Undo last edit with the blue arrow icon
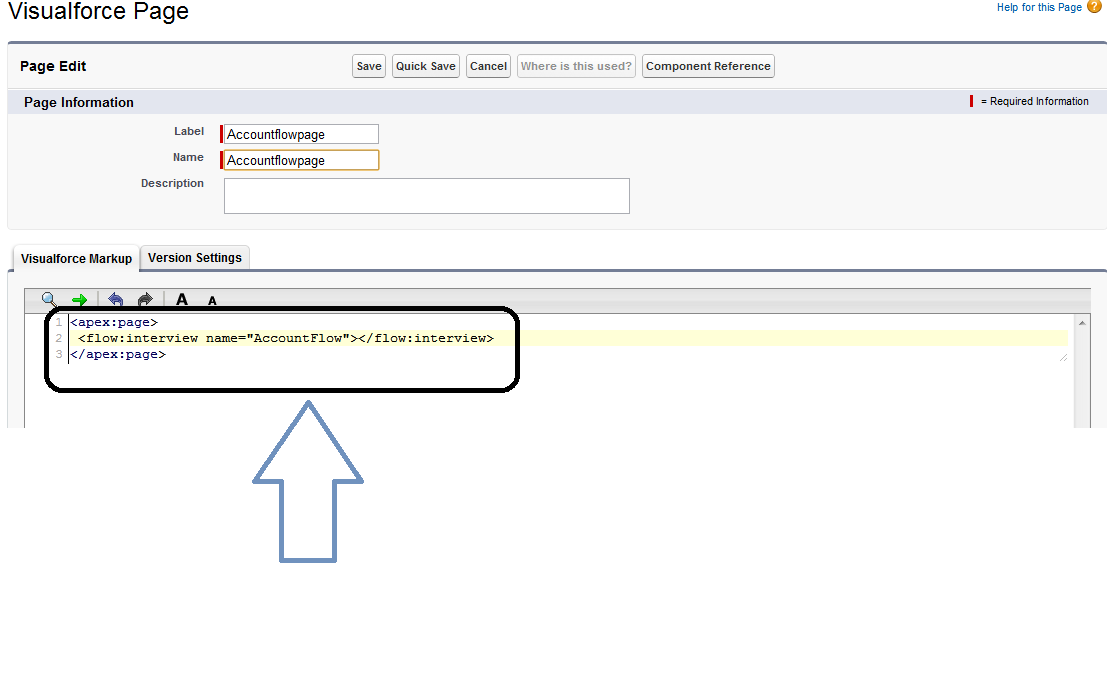Screen dimensions: 1107x689 [115, 299]
